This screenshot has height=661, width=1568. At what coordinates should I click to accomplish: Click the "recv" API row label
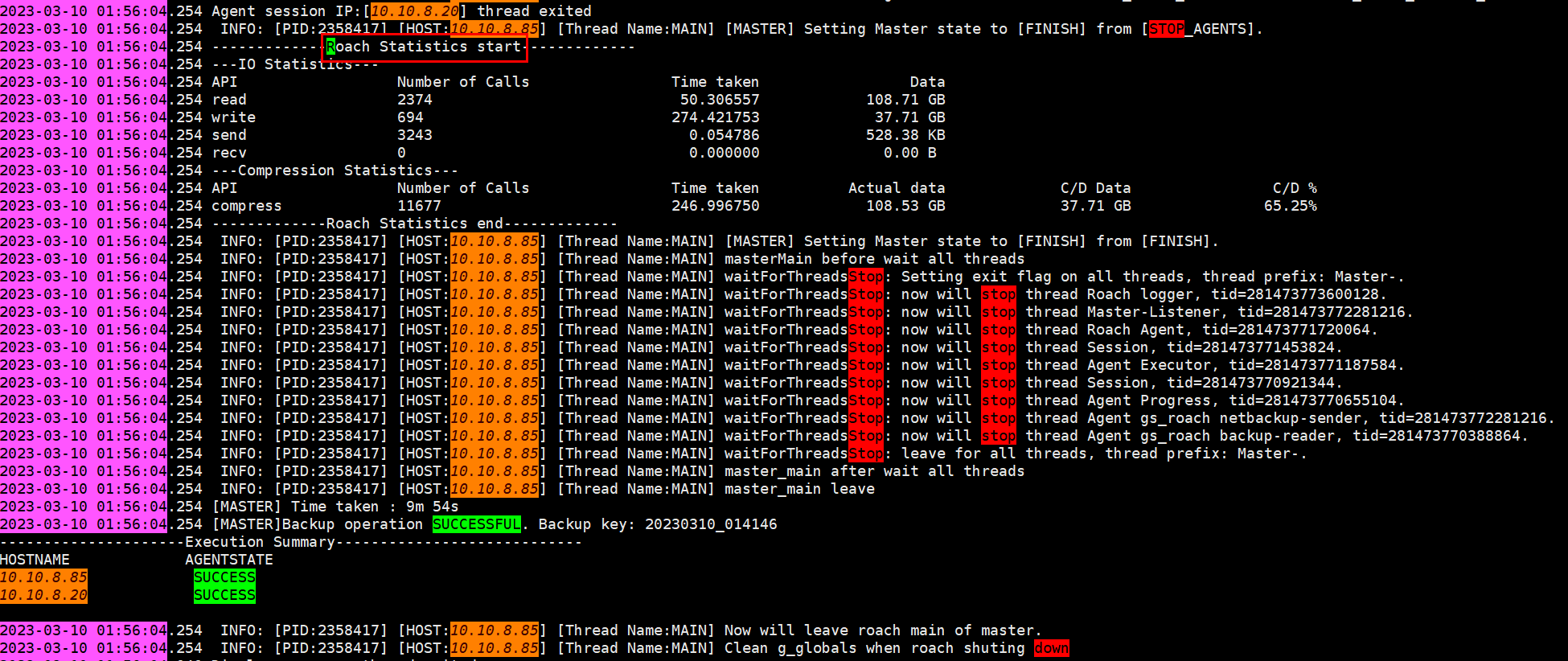[229, 153]
